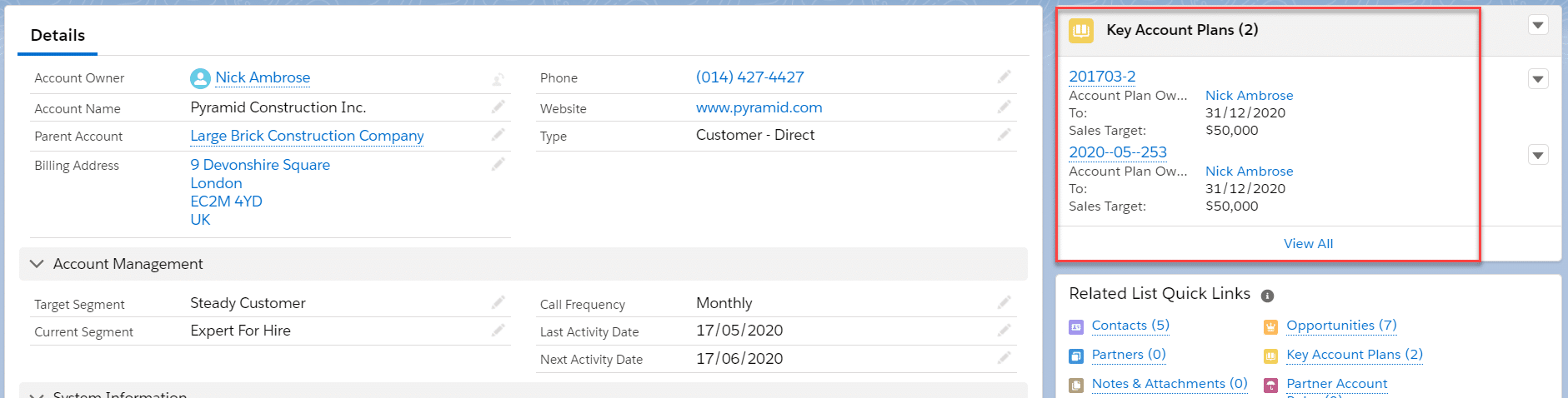Click edit pencil for Billing Address
The width and height of the screenshot is (1568, 398).
[498, 164]
